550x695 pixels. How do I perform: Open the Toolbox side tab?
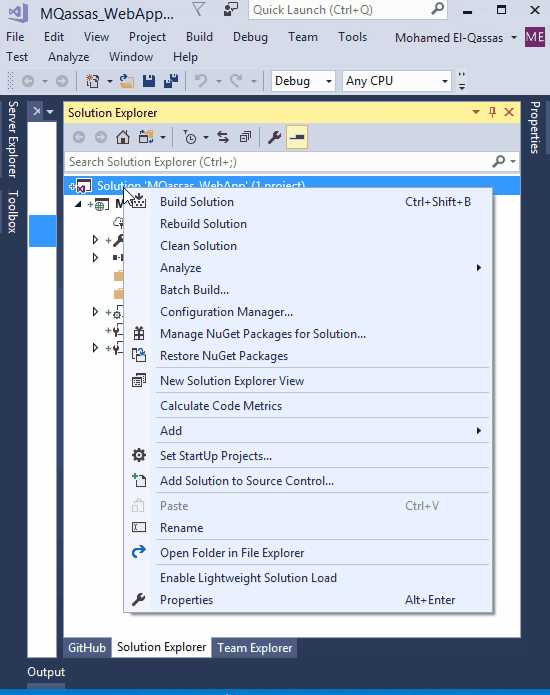12,211
